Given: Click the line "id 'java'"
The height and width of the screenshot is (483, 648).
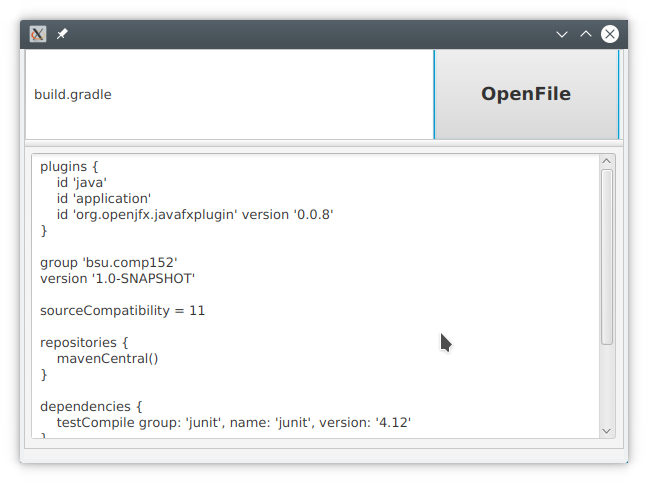Looking at the screenshot, I should pyautogui.click(x=82, y=183).
